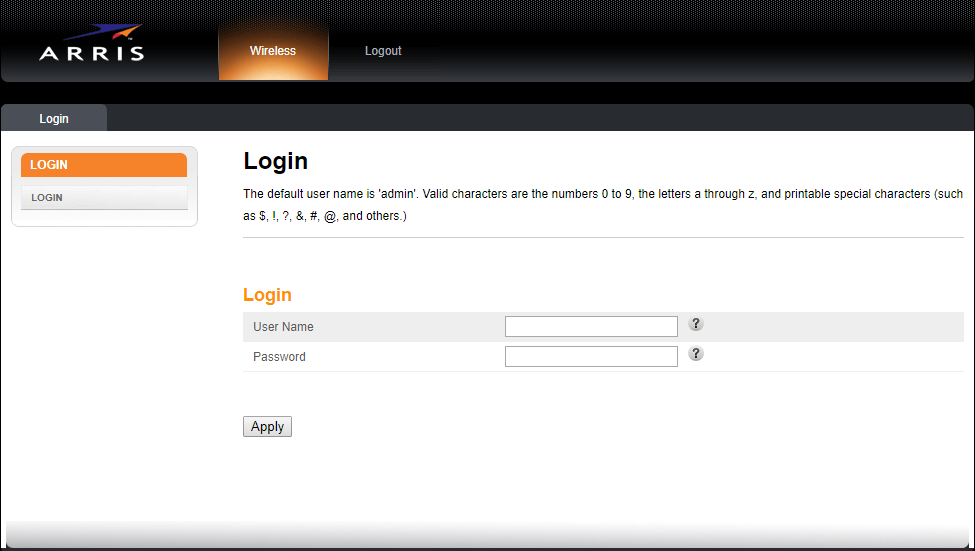
Task: Click the help icon beside User Name field
Action: point(696,324)
